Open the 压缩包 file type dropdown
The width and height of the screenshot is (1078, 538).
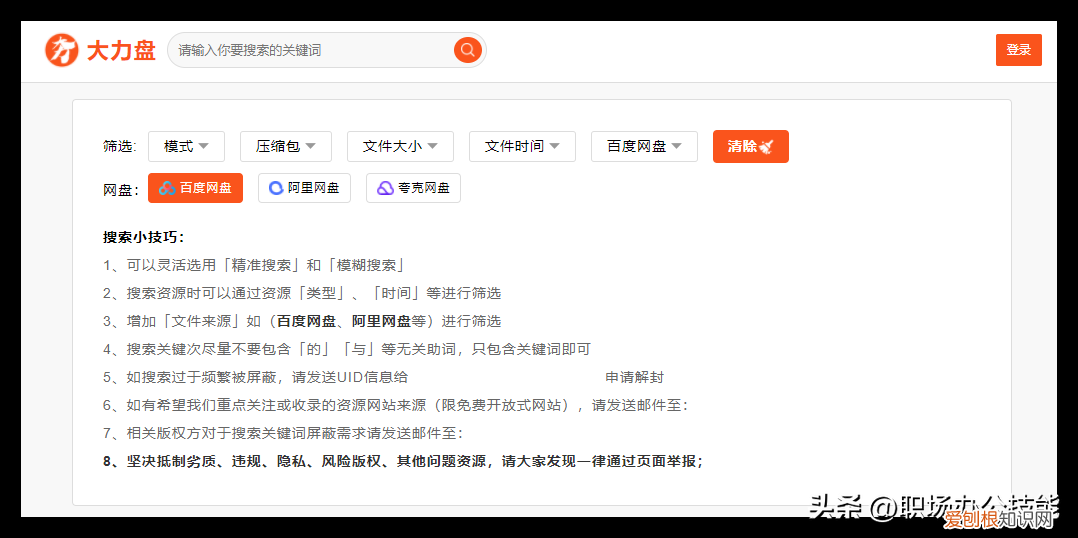click(x=285, y=146)
